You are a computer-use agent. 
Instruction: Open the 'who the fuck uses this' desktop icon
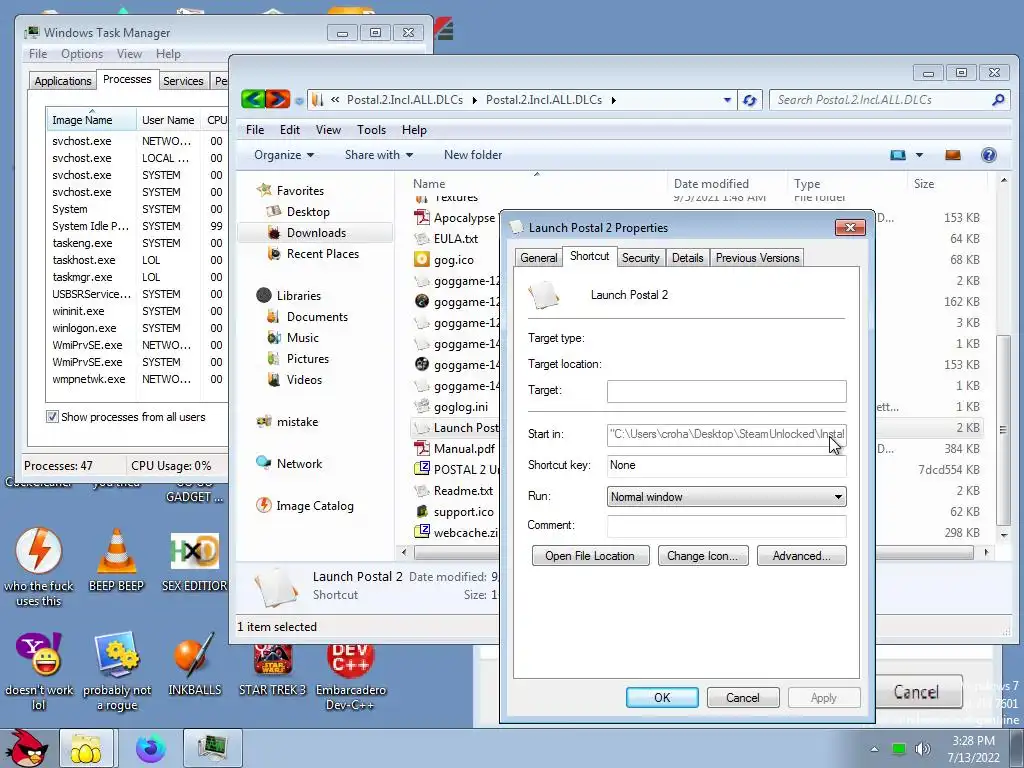(39, 567)
